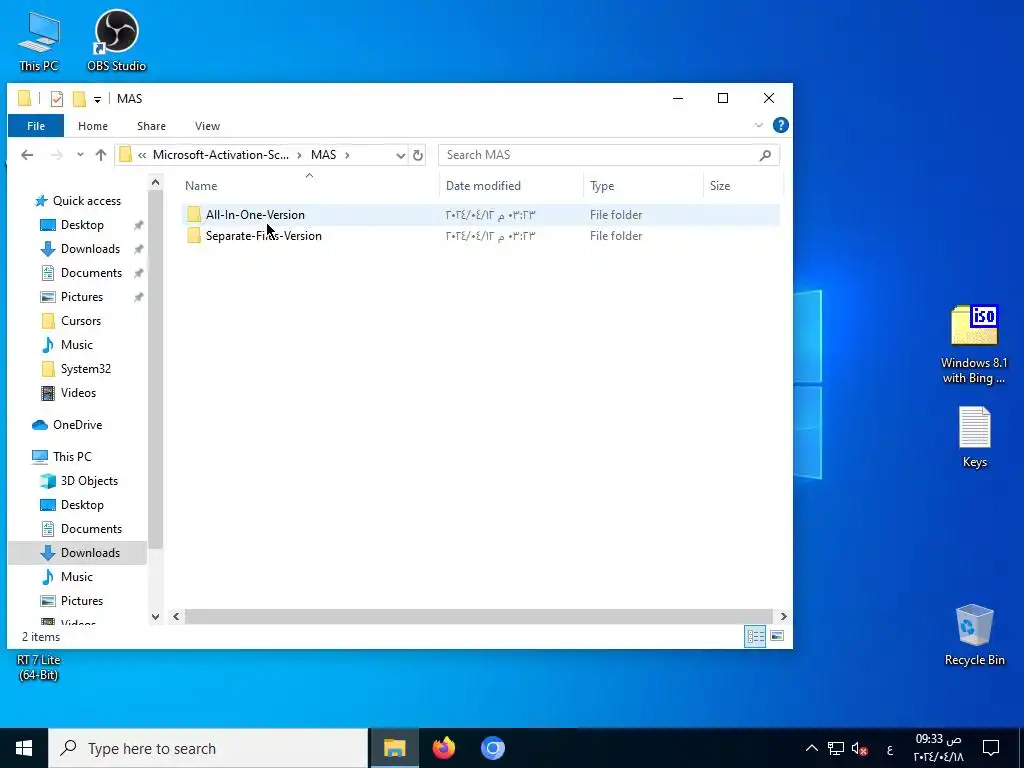Launch Firefox from taskbar

point(444,748)
